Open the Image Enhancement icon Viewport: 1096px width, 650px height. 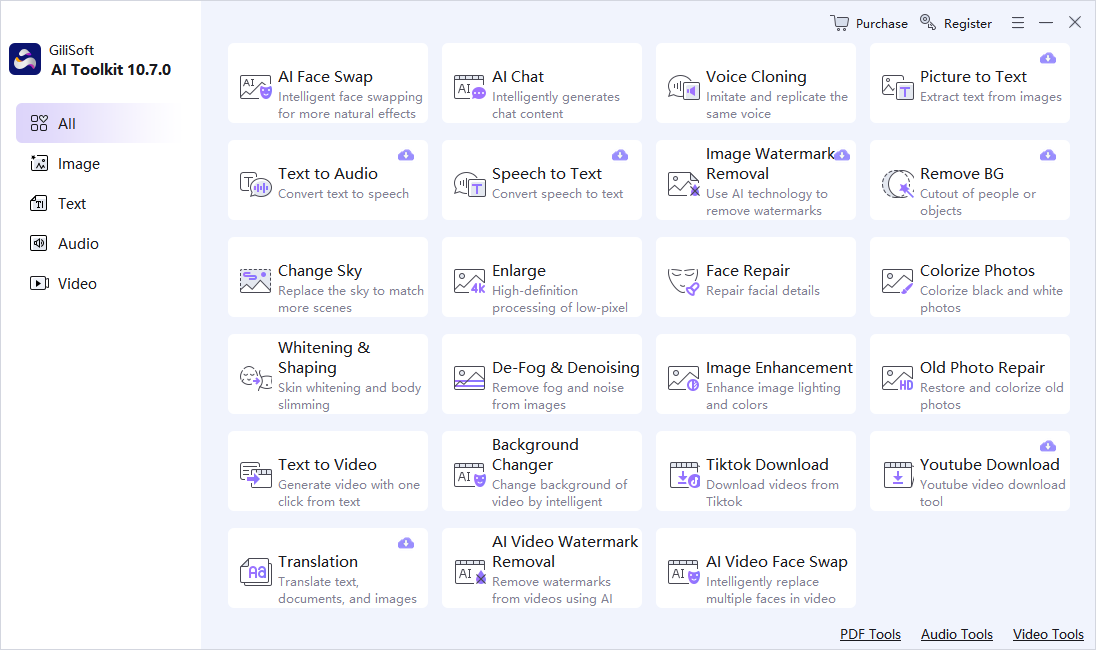coord(683,377)
